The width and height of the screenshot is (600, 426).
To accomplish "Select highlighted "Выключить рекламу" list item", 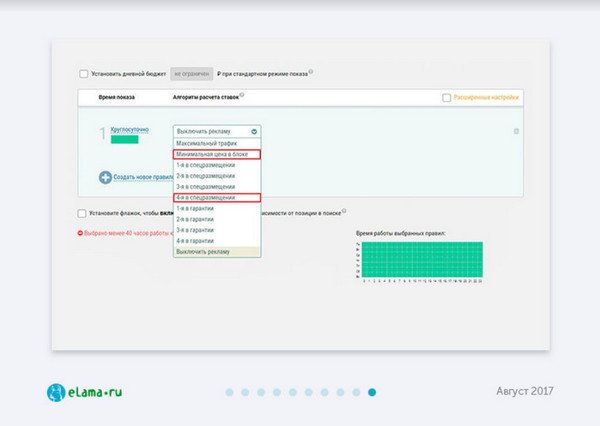I will pyautogui.click(x=217, y=251).
